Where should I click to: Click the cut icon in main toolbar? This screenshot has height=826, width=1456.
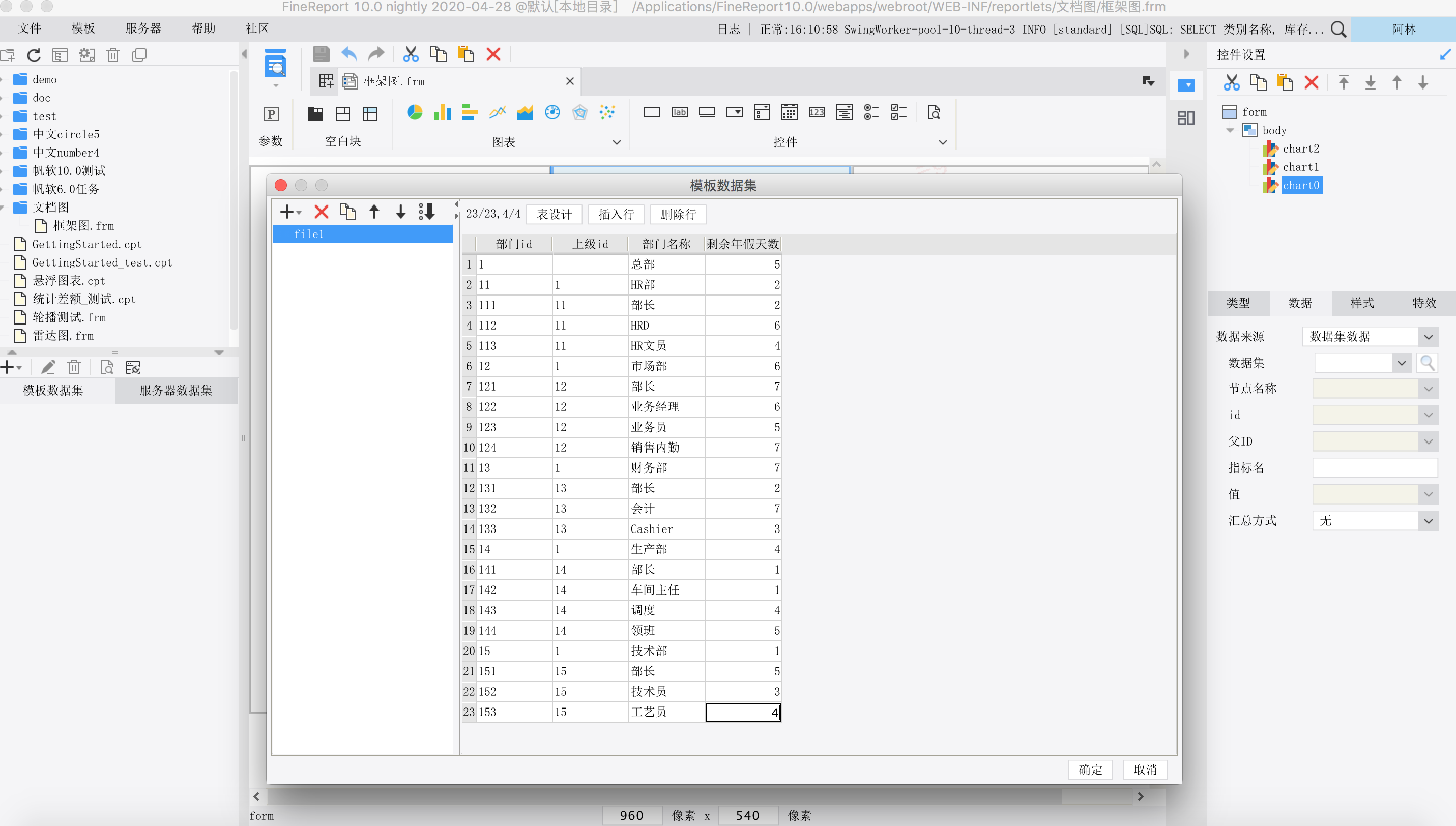tap(410, 54)
